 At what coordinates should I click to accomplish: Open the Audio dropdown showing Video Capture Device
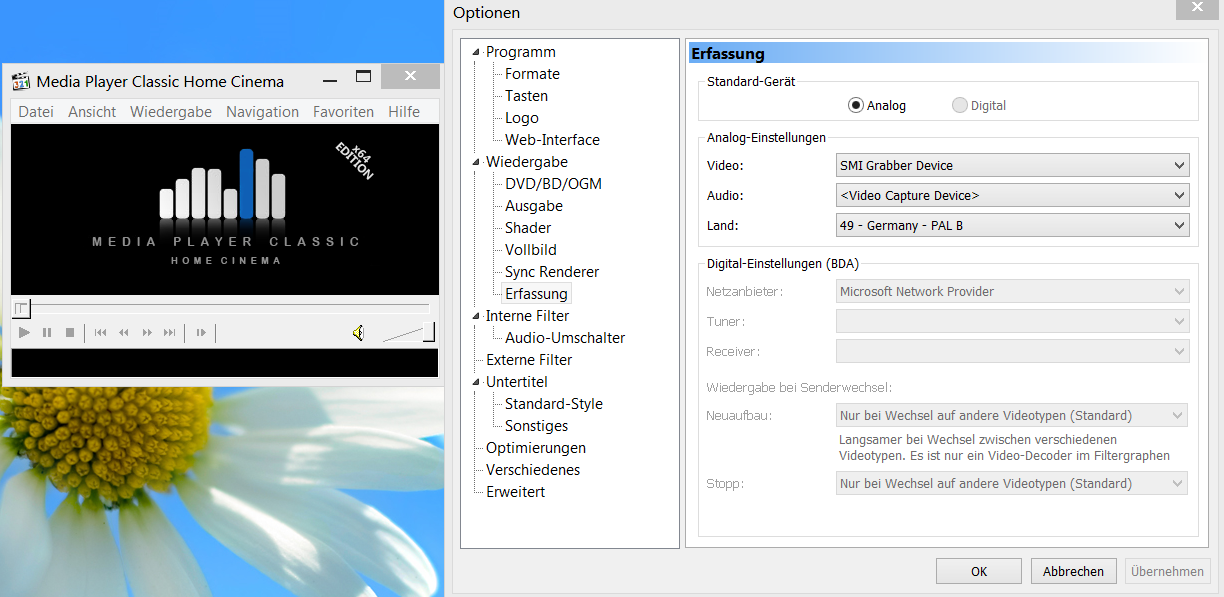(x=1012, y=195)
